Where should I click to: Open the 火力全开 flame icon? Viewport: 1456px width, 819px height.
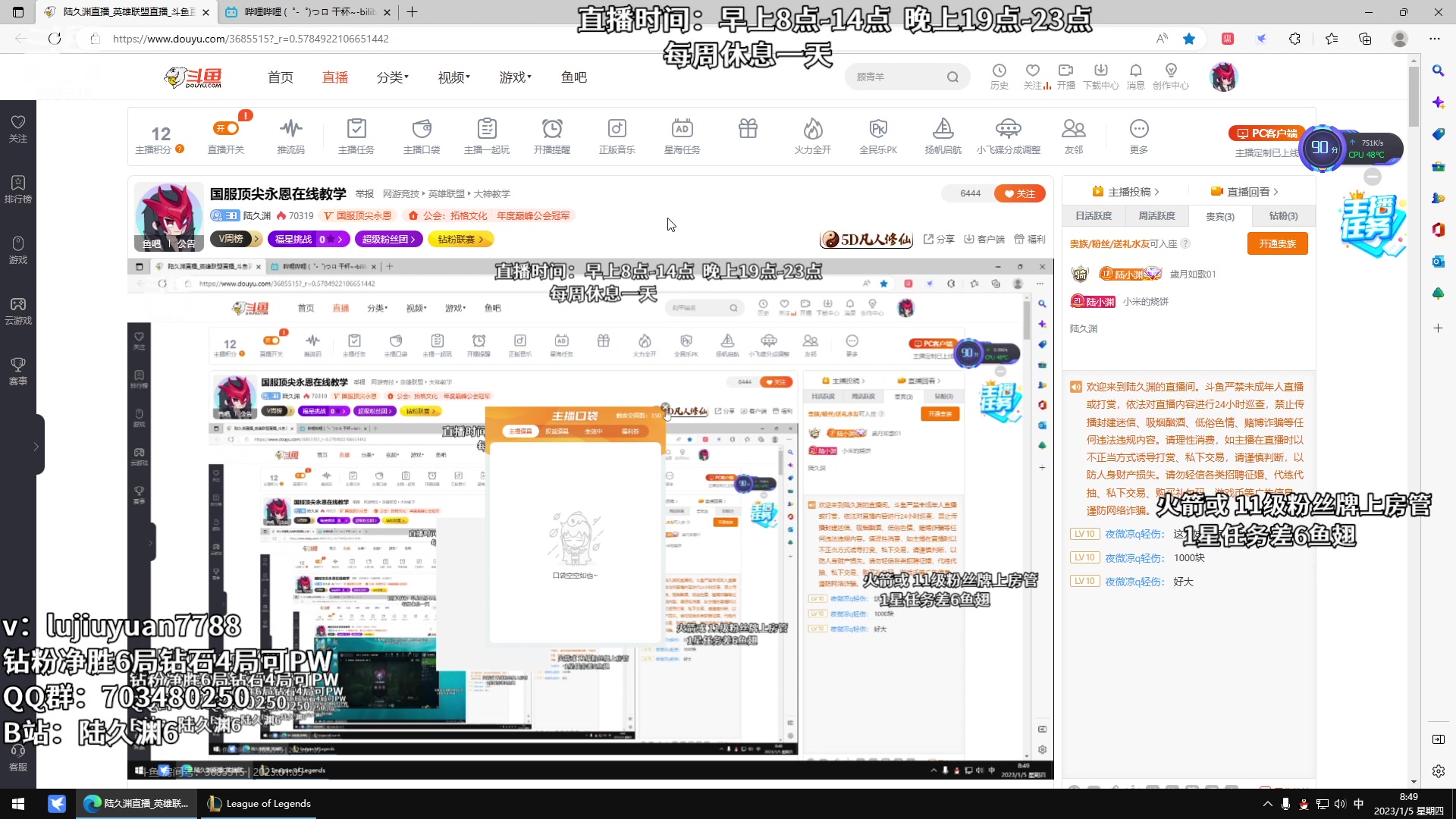pyautogui.click(x=813, y=136)
